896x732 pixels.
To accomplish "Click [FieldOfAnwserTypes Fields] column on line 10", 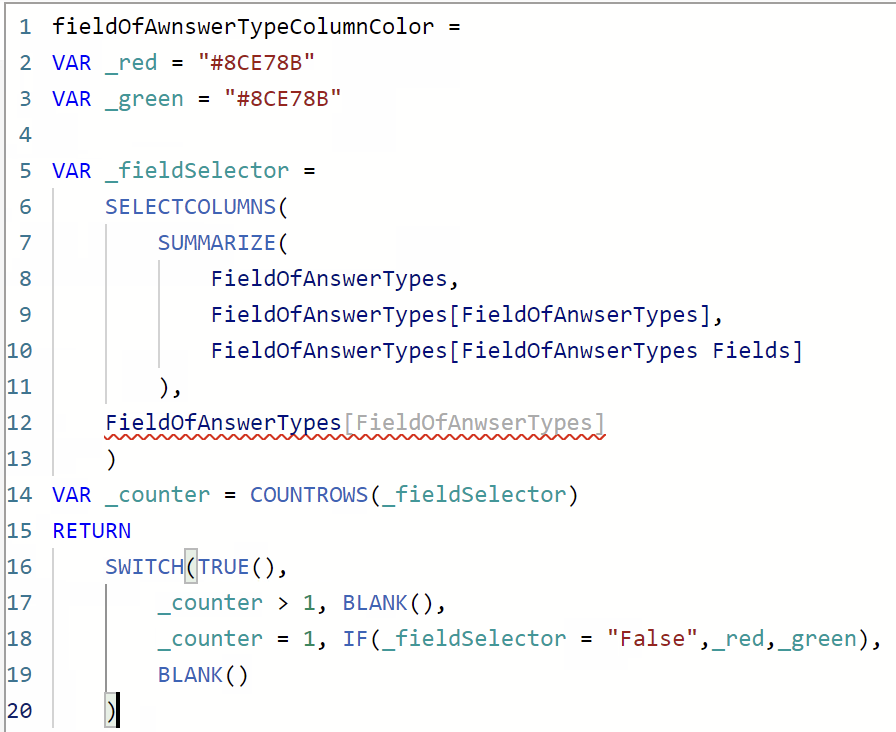I will [x=626, y=351].
